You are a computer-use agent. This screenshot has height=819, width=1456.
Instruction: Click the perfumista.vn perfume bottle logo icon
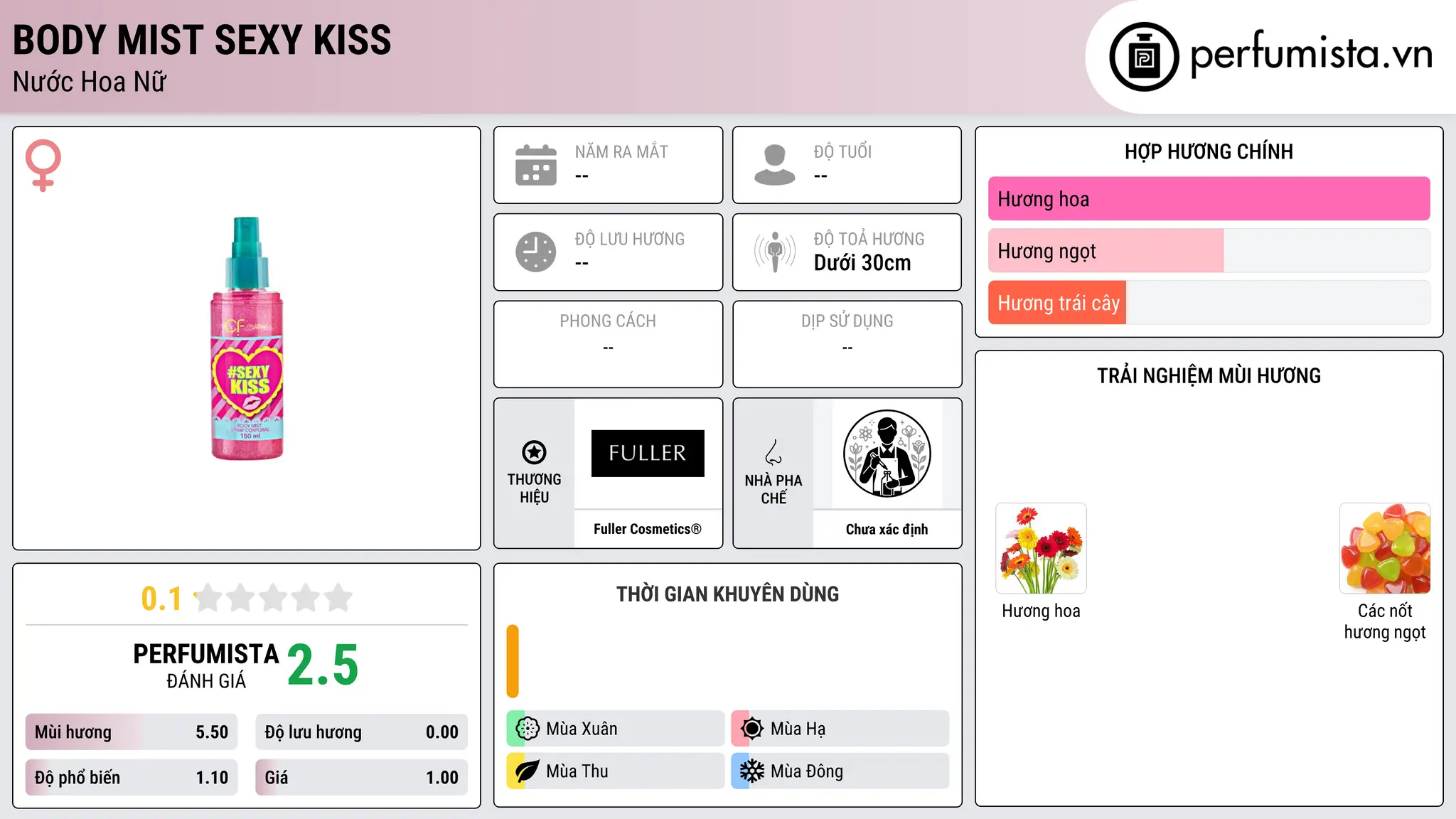[x=1144, y=57]
